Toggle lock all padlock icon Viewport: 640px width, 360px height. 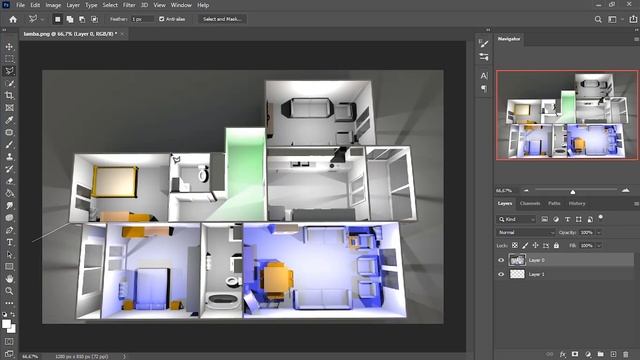click(x=556, y=245)
